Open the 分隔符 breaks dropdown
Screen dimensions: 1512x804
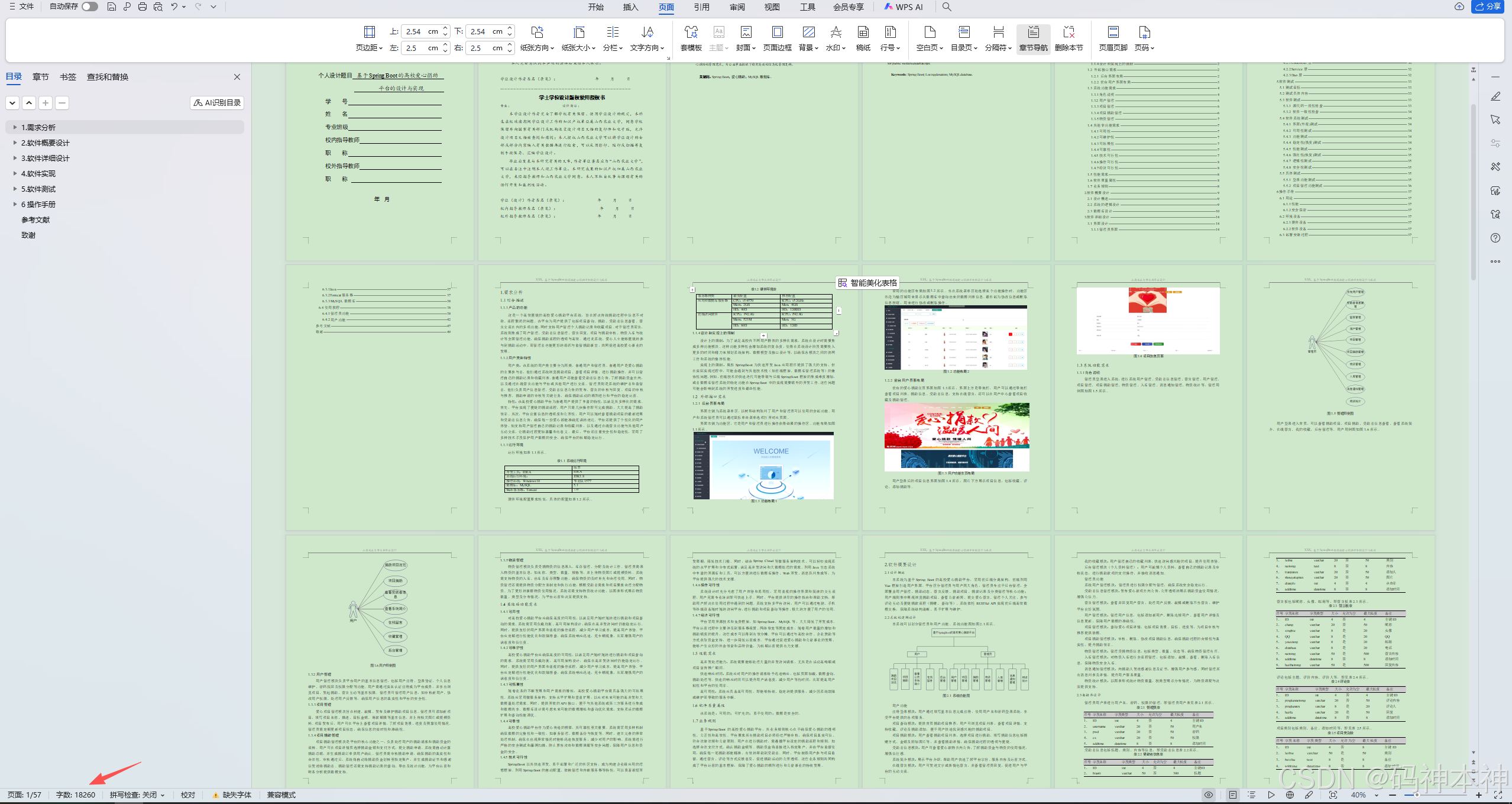[x=998, y=47]
